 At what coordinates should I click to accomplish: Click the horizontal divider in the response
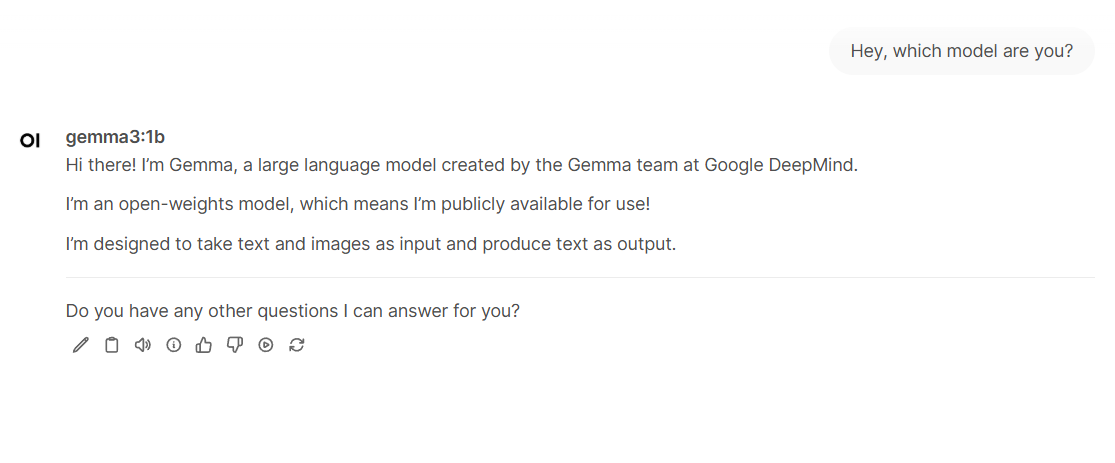[580, 277]
